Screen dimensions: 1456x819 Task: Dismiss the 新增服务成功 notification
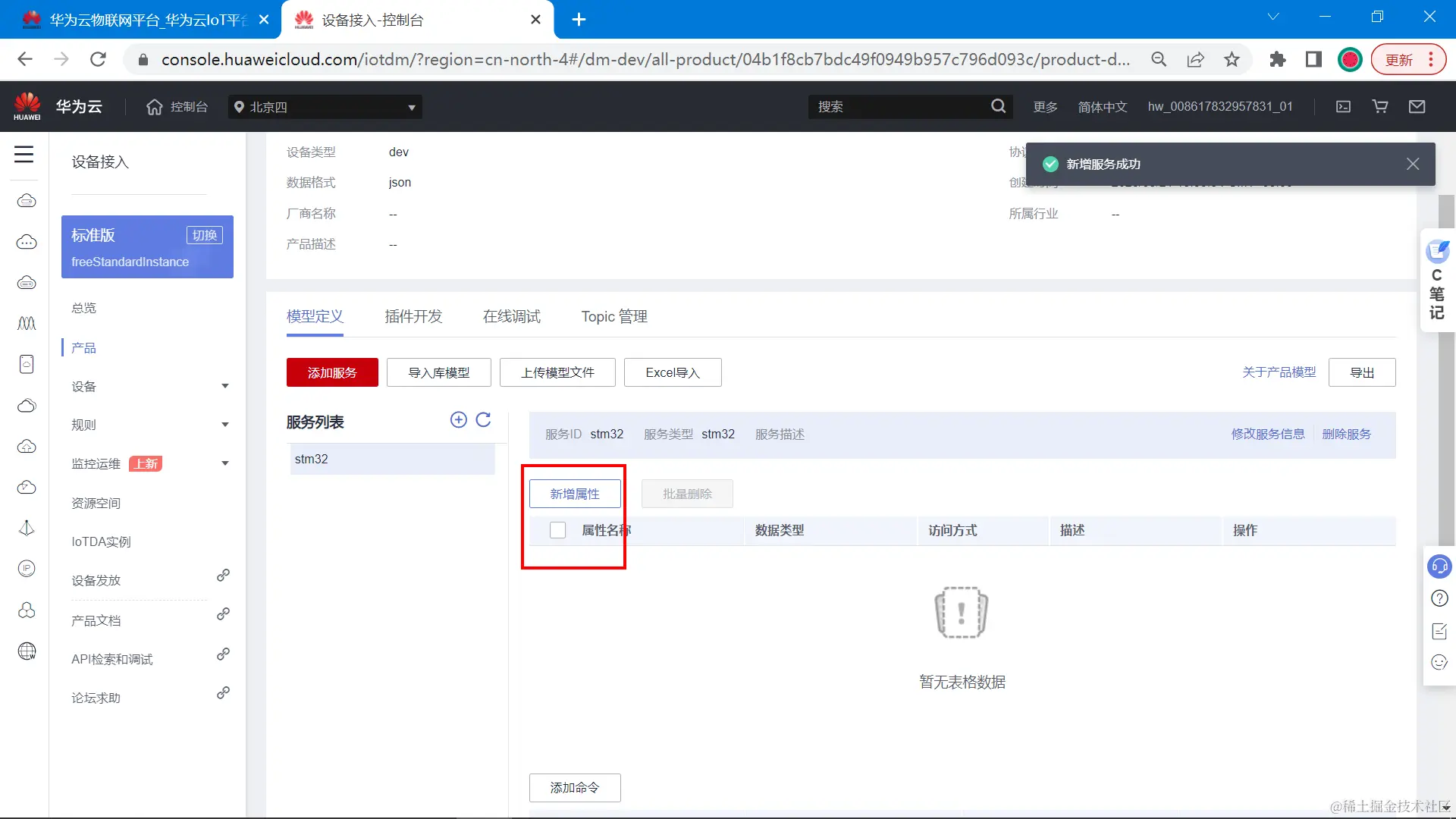click(x=1412, y=164)
